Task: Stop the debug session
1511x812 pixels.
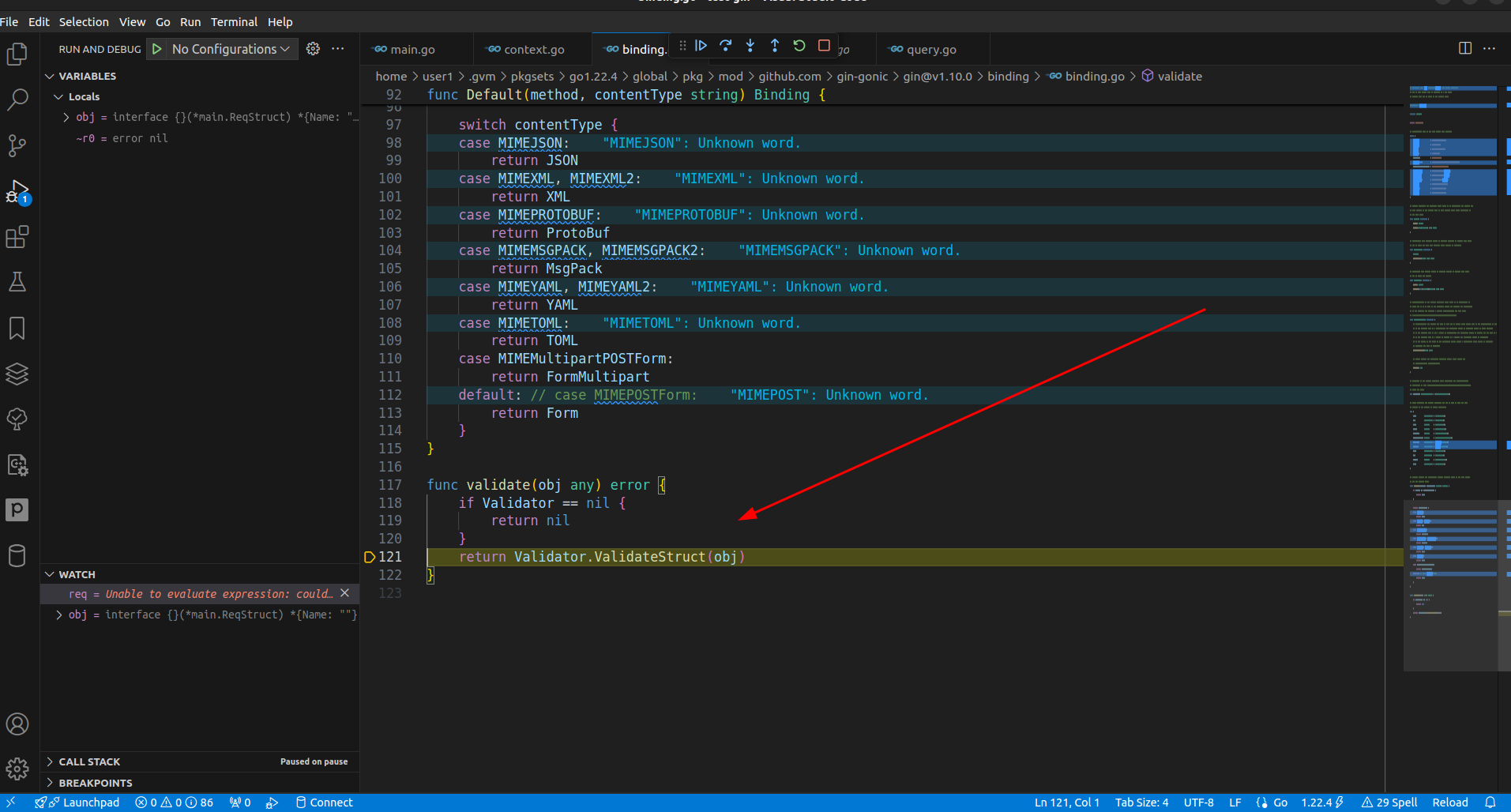Action: pos(824,46)
